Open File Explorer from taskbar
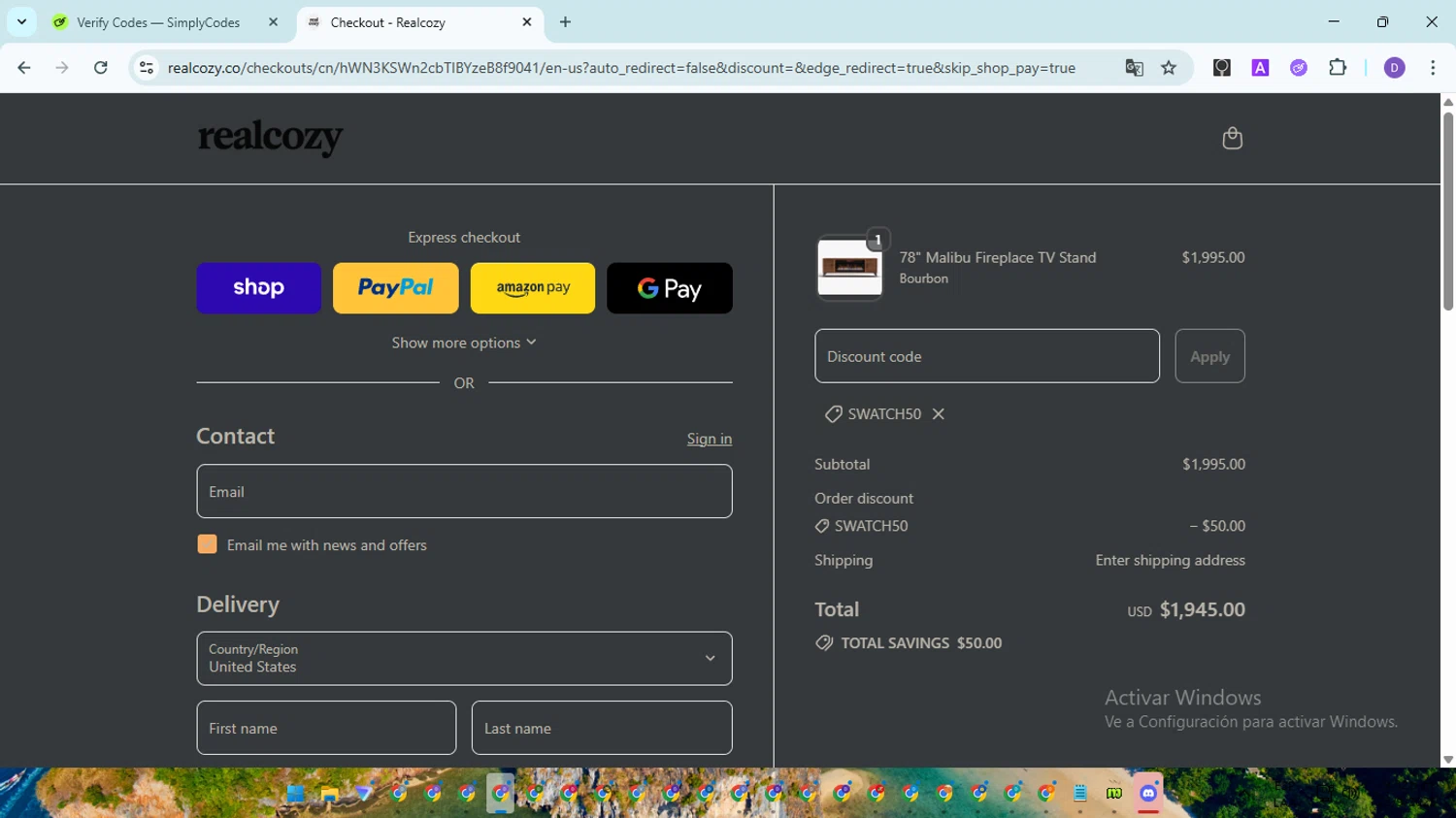 pos(329,793)
